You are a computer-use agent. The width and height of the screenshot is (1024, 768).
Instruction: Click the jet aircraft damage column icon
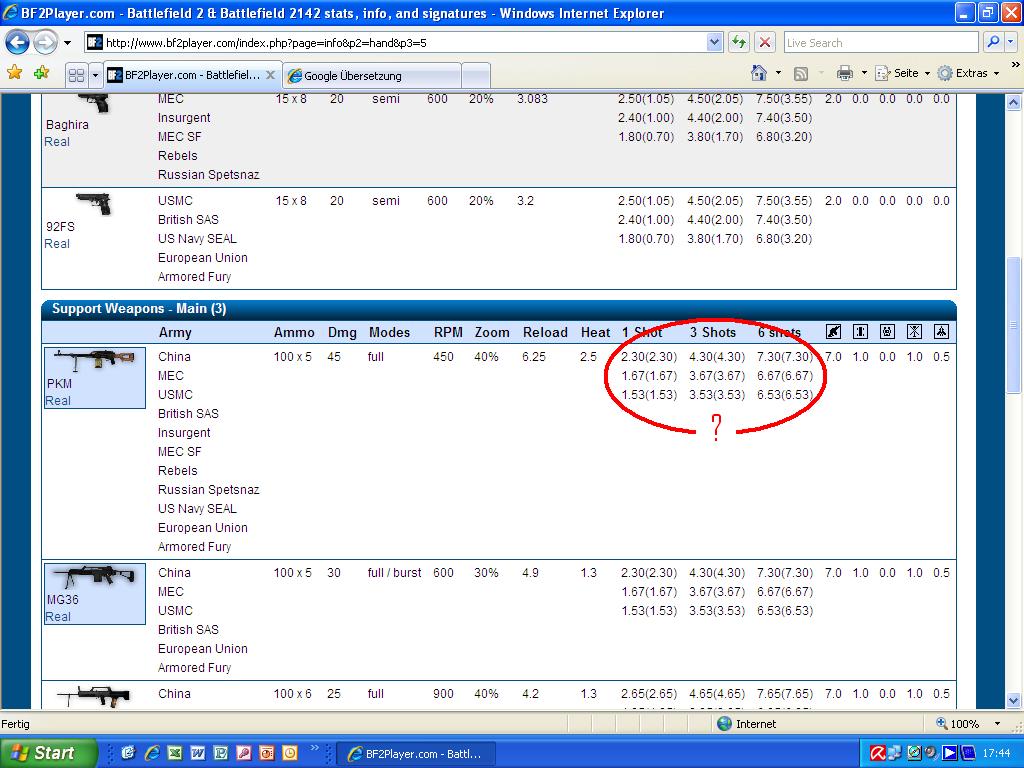[x=941, y=332]
